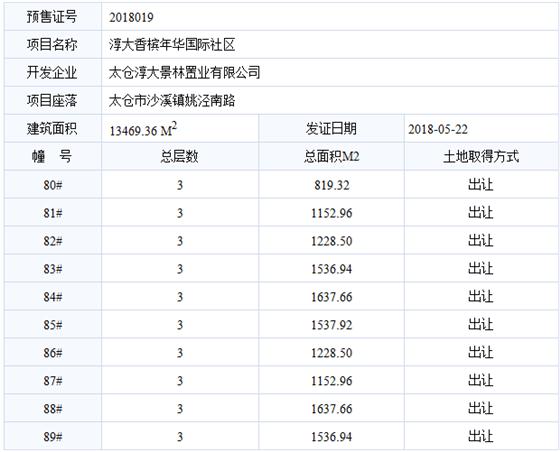Click the 总层数 column header
Image resolution: width=560 pixels, height=452 pixels.
coord(179,156)
